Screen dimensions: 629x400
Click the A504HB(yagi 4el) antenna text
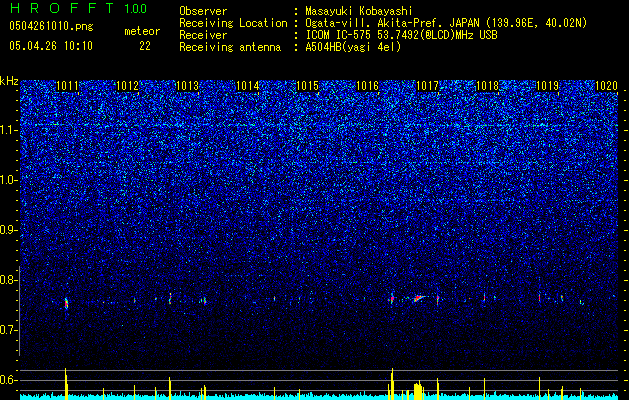(x=353, y=47)
